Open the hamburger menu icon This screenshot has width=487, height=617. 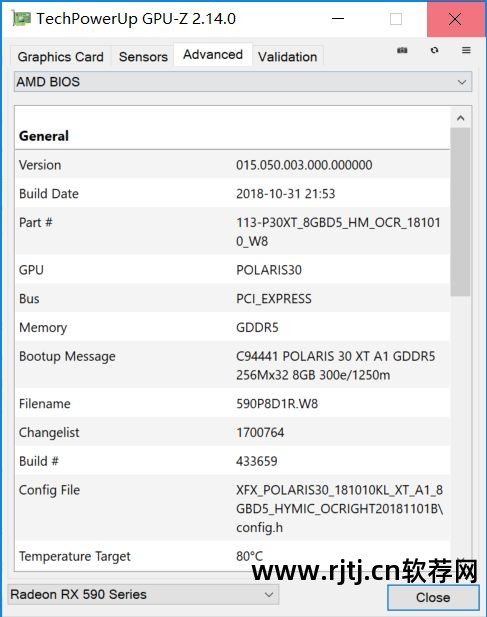pyautogui.click(x=466, y=50)
